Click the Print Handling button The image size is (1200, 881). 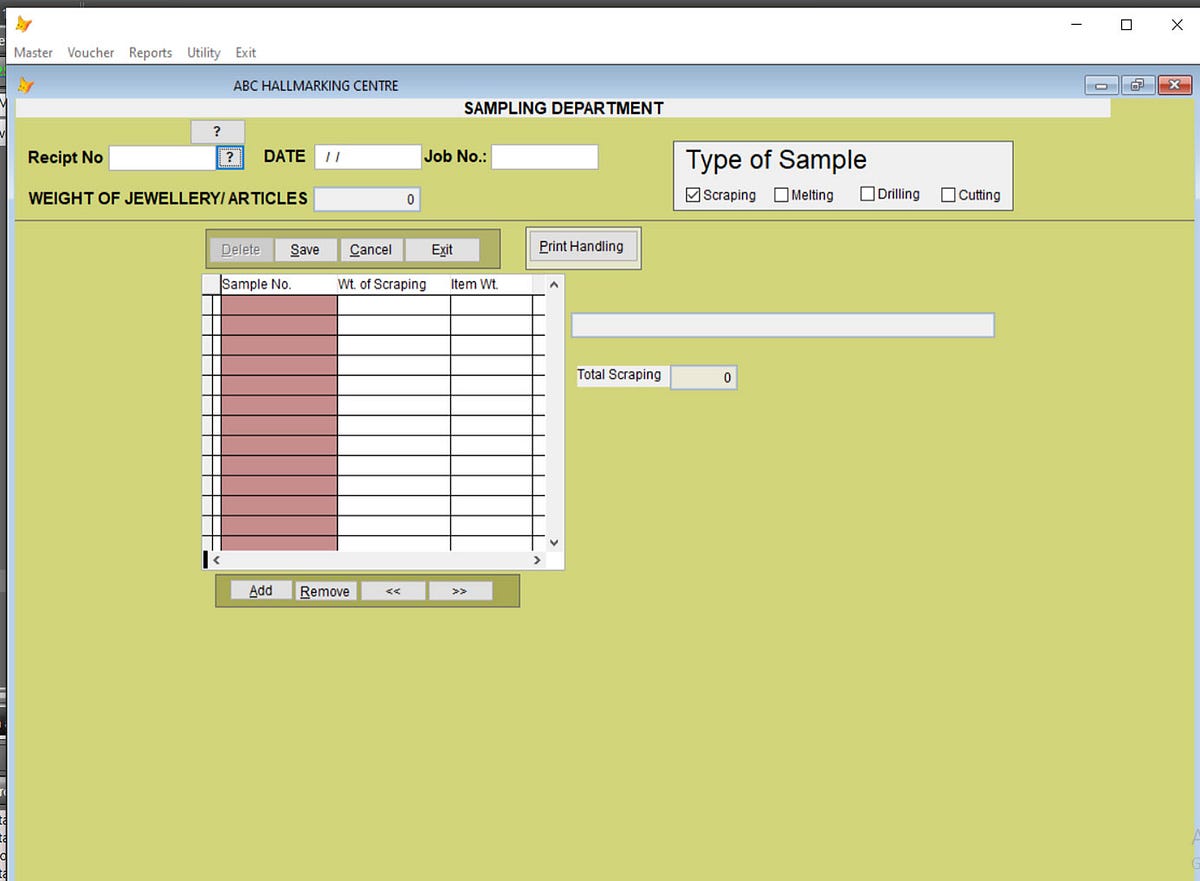click(582, 246)
